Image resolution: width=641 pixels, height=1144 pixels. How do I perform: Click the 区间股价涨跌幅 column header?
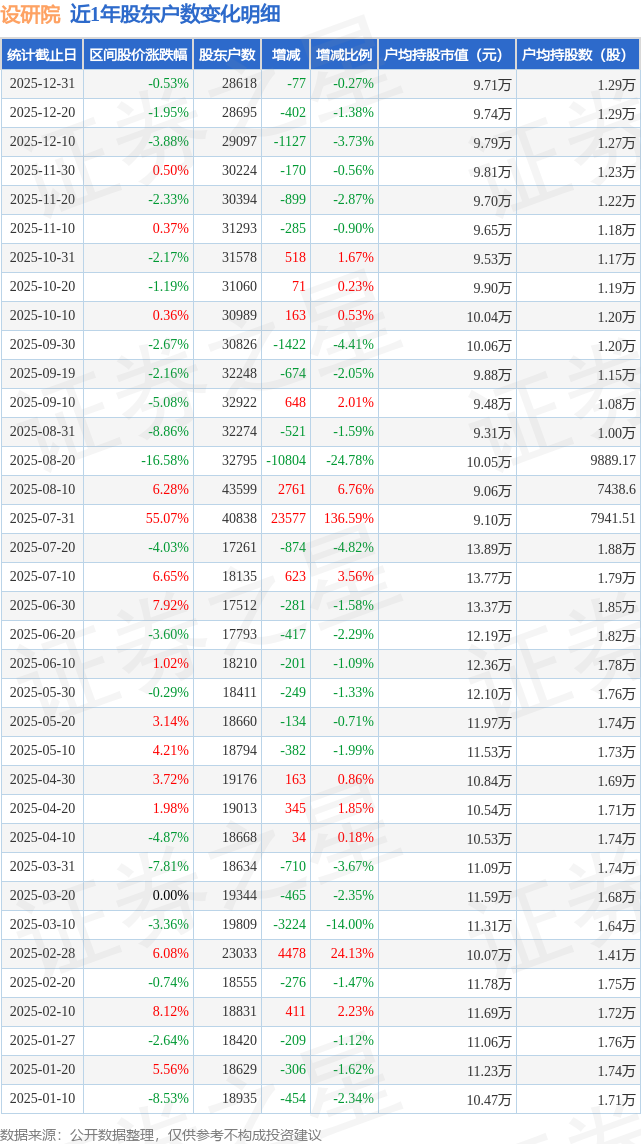(138, 55)
